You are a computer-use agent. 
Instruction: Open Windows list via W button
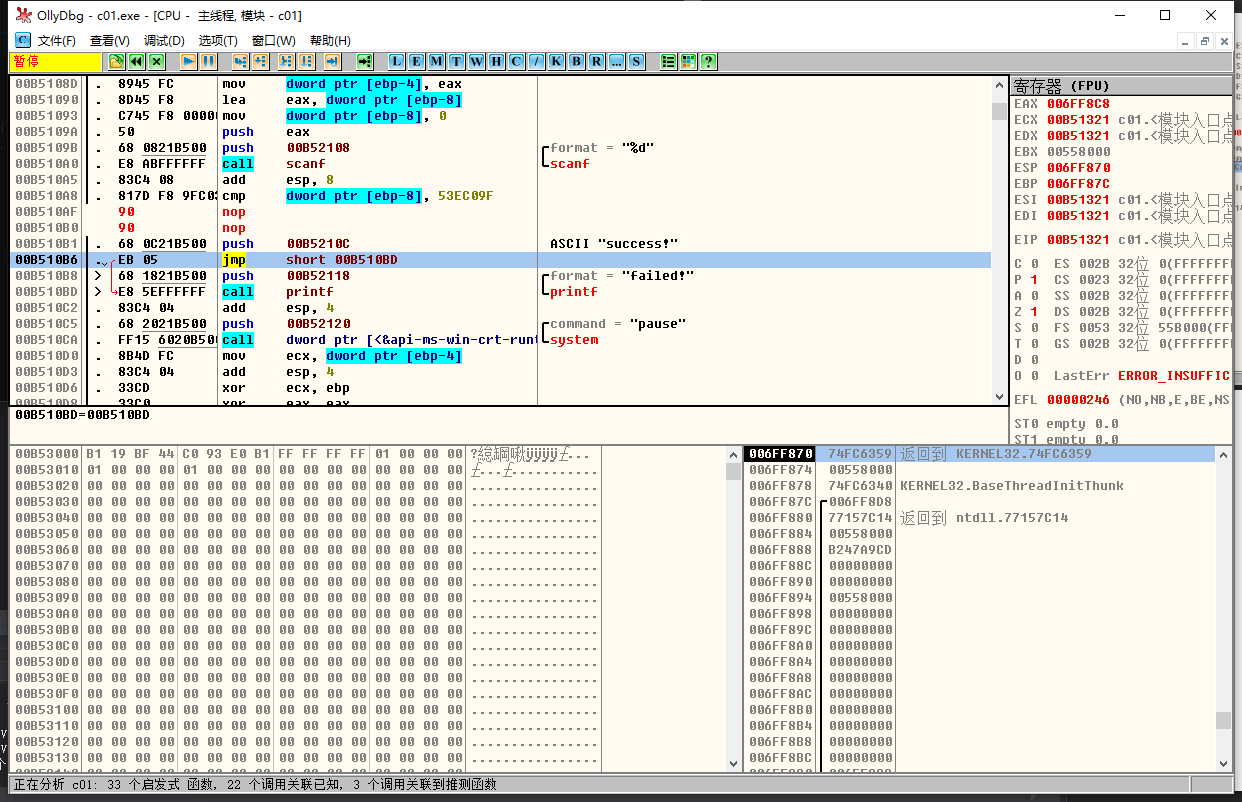point(476,61)
